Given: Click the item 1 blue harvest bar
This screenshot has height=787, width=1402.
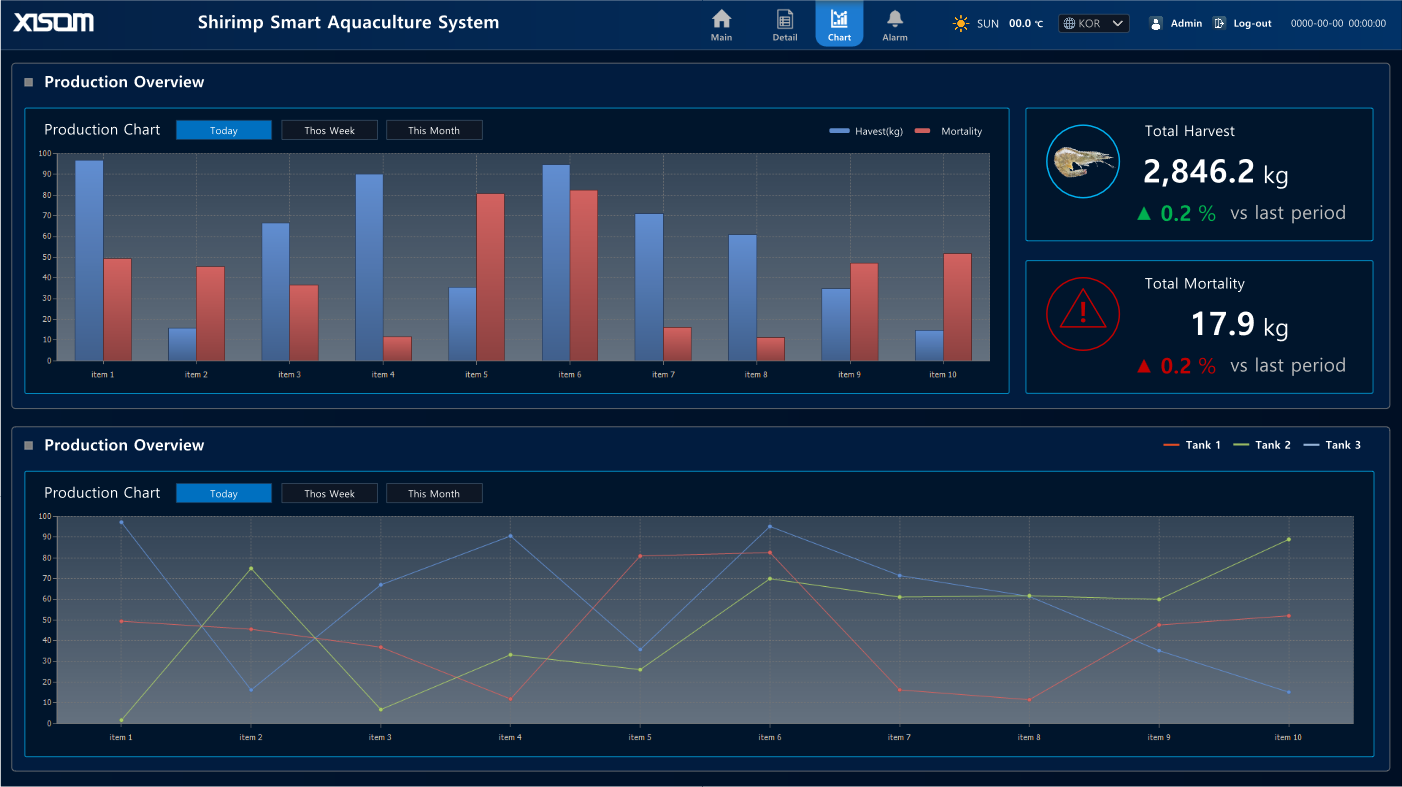Looking at the screenshot, I should [89, 260].
